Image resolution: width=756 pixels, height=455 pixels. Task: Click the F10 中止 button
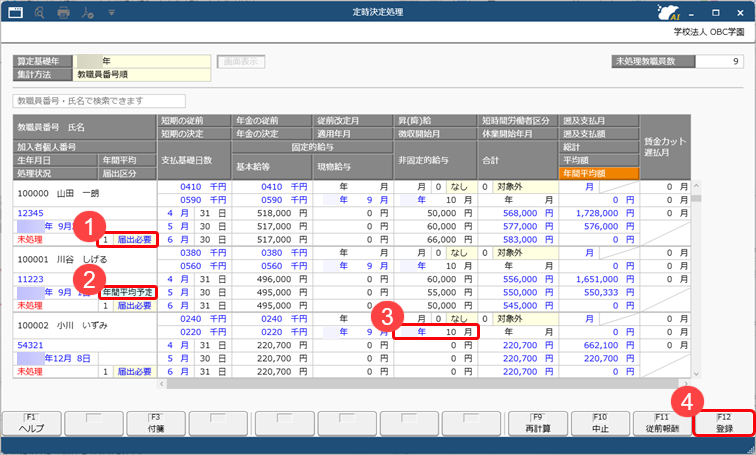tap(598, 422)
